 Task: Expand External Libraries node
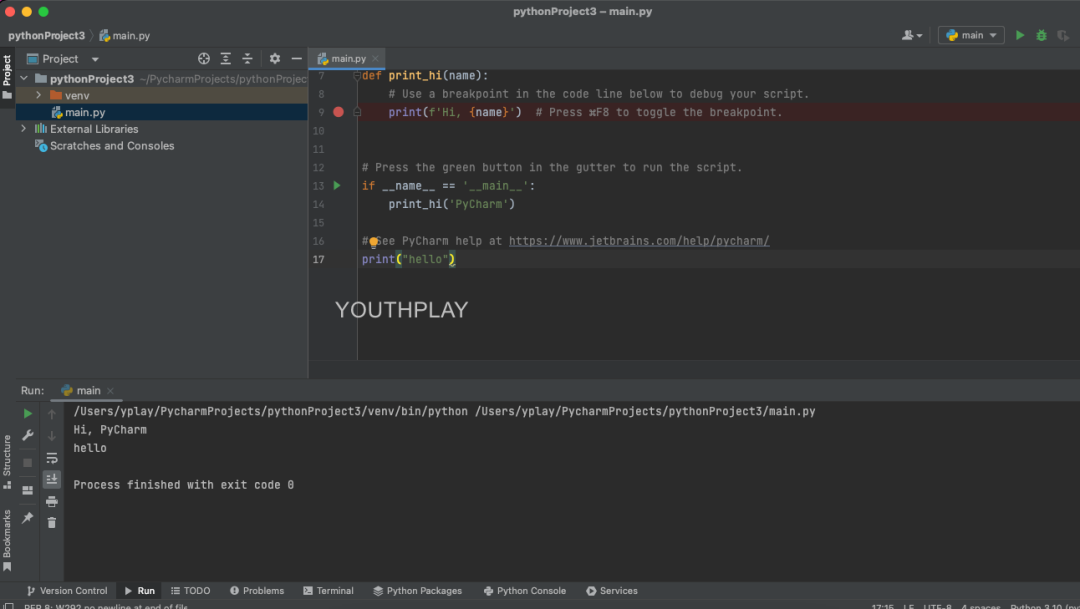pos(23,129)
